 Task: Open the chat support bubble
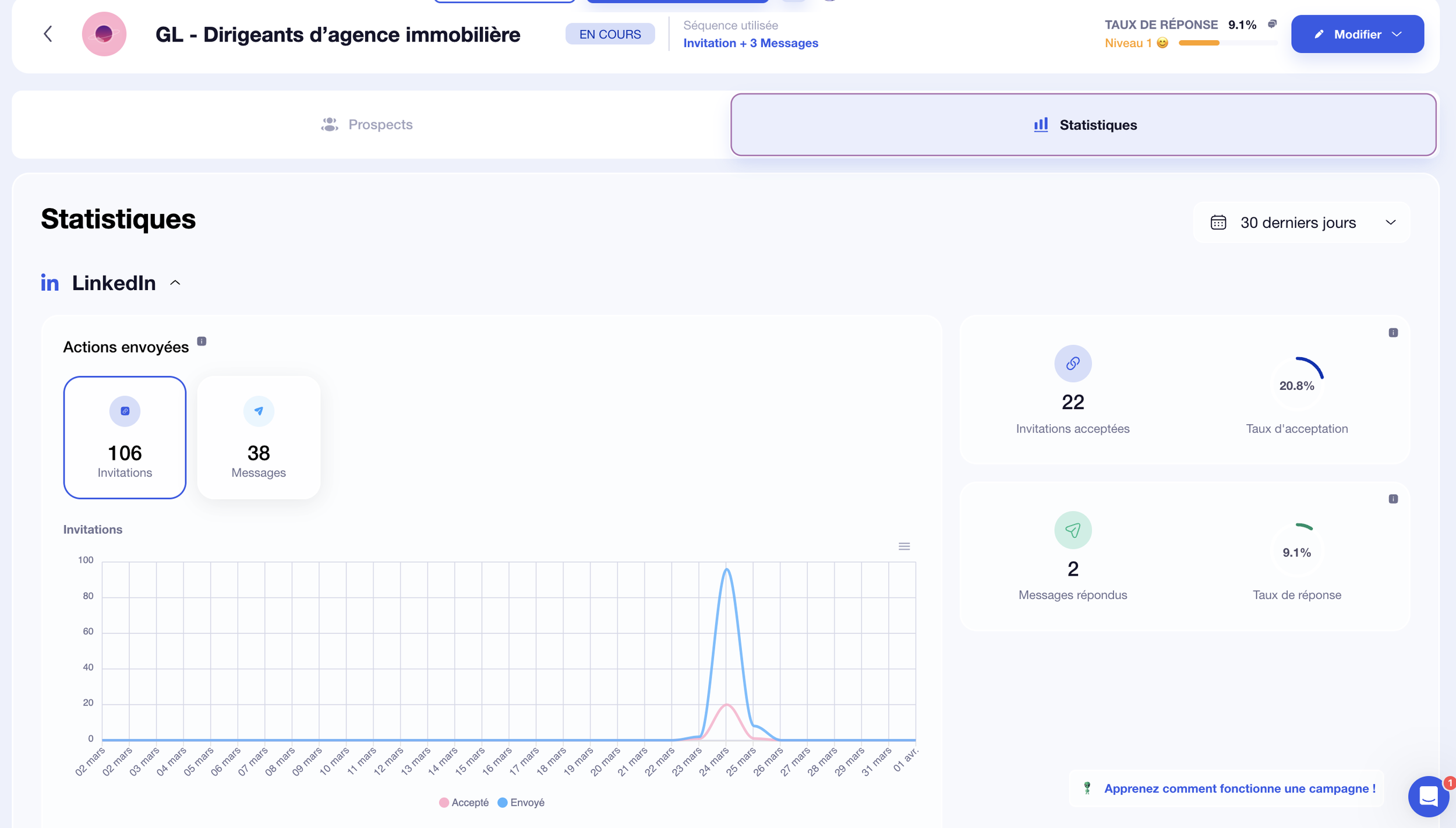(1428, 796)
